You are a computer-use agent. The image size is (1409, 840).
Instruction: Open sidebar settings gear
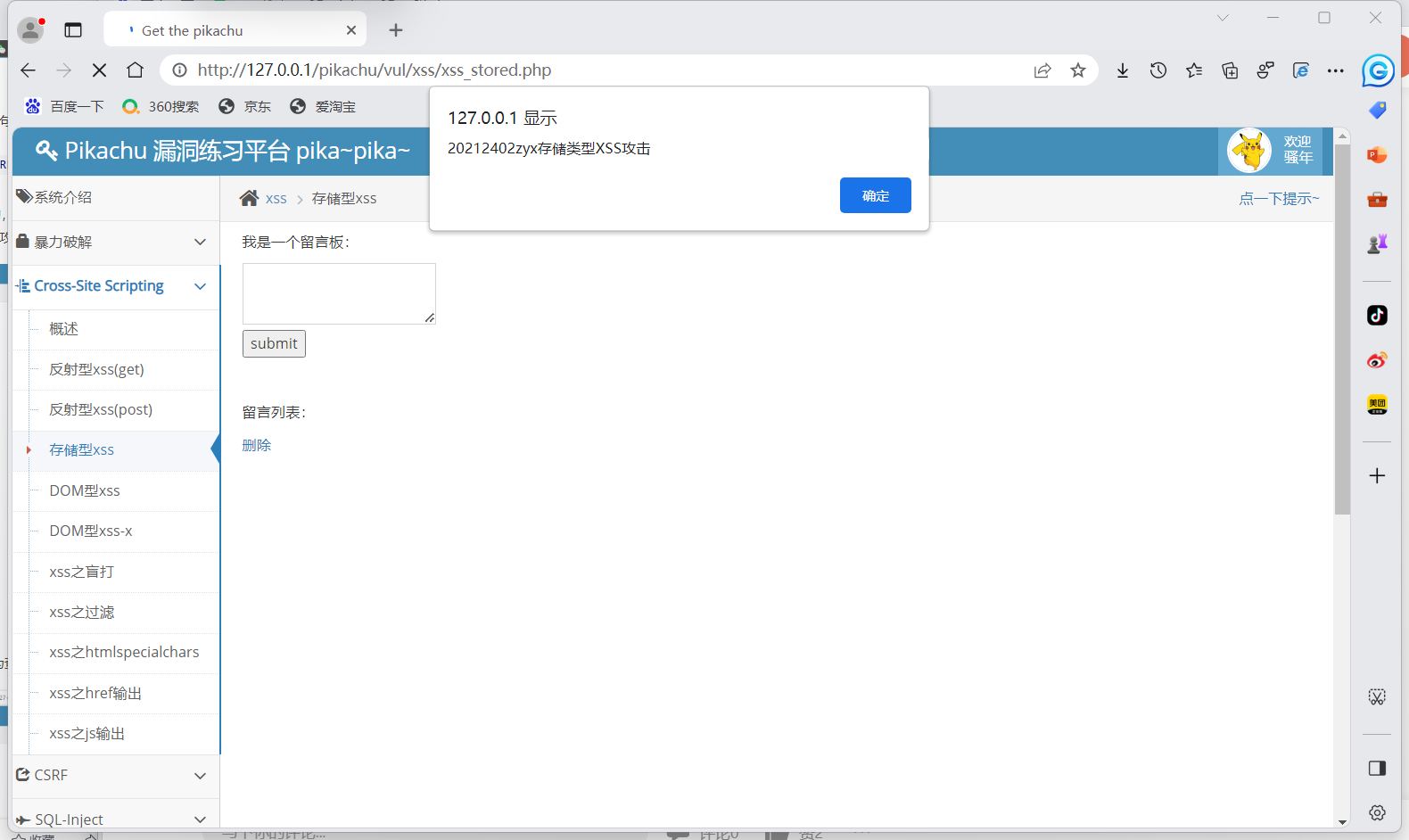click(x=1378, y=812)
